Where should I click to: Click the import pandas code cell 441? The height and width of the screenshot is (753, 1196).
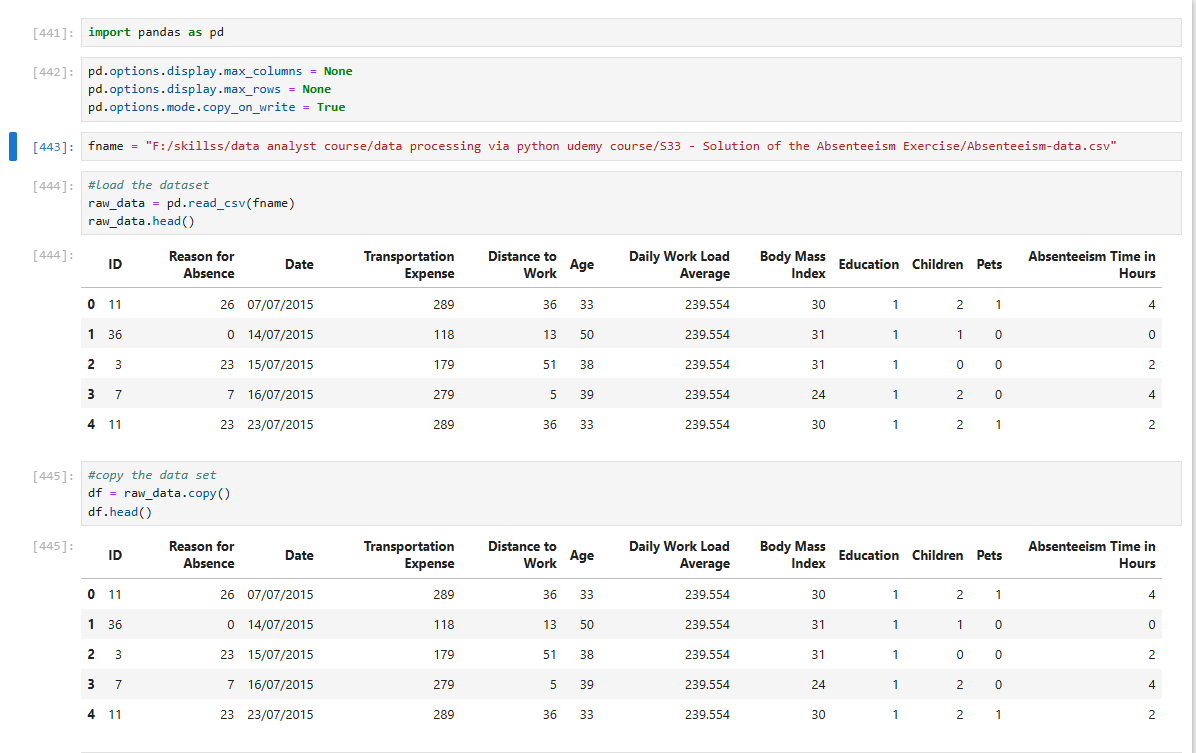click(x=631, y=32)
